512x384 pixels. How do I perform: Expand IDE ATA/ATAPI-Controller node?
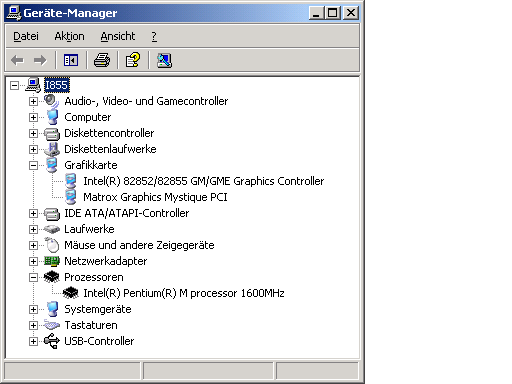click(33, 213)
